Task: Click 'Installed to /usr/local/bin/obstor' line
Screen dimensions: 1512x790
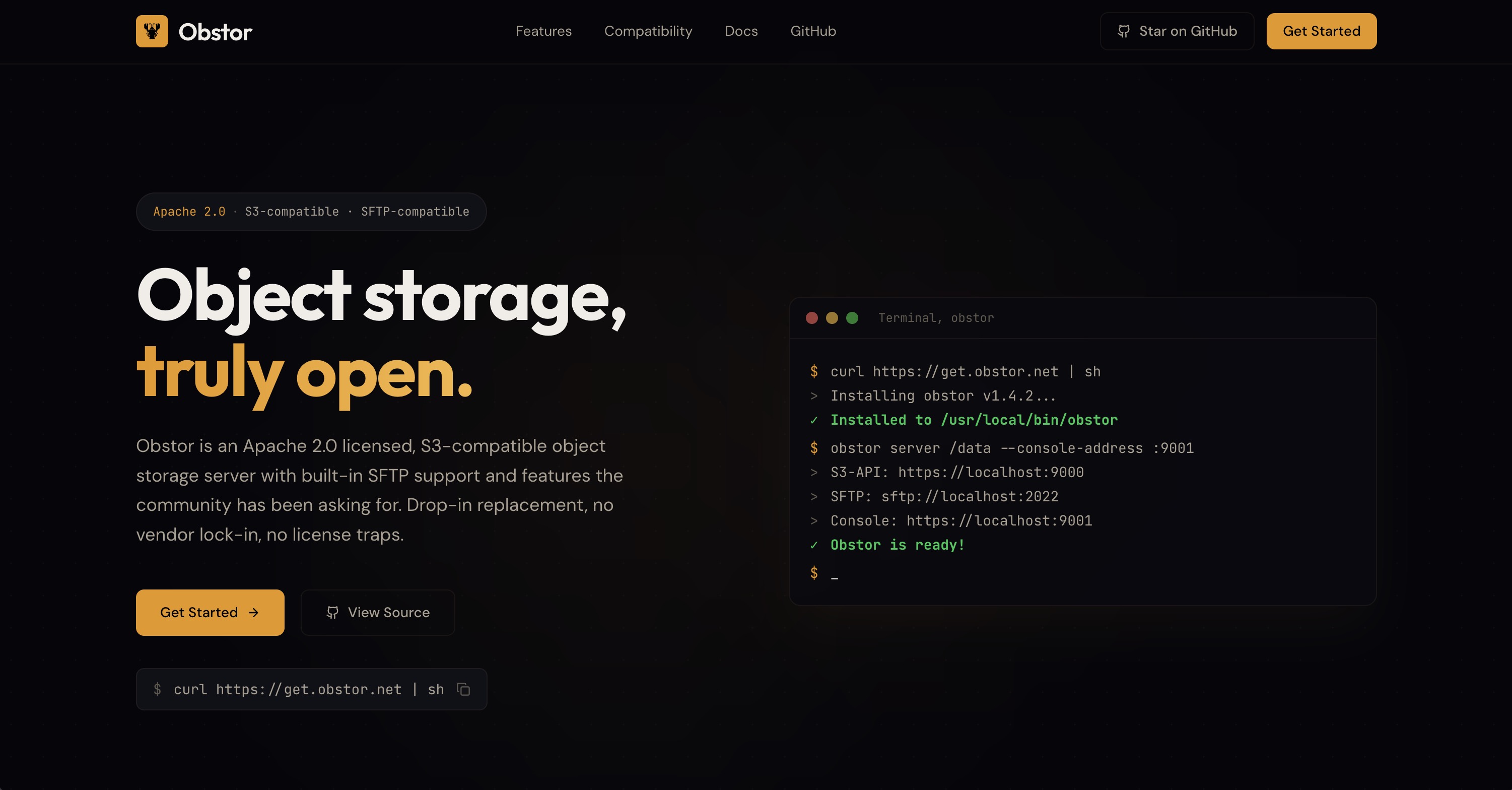Action: [x=974, y=420]
